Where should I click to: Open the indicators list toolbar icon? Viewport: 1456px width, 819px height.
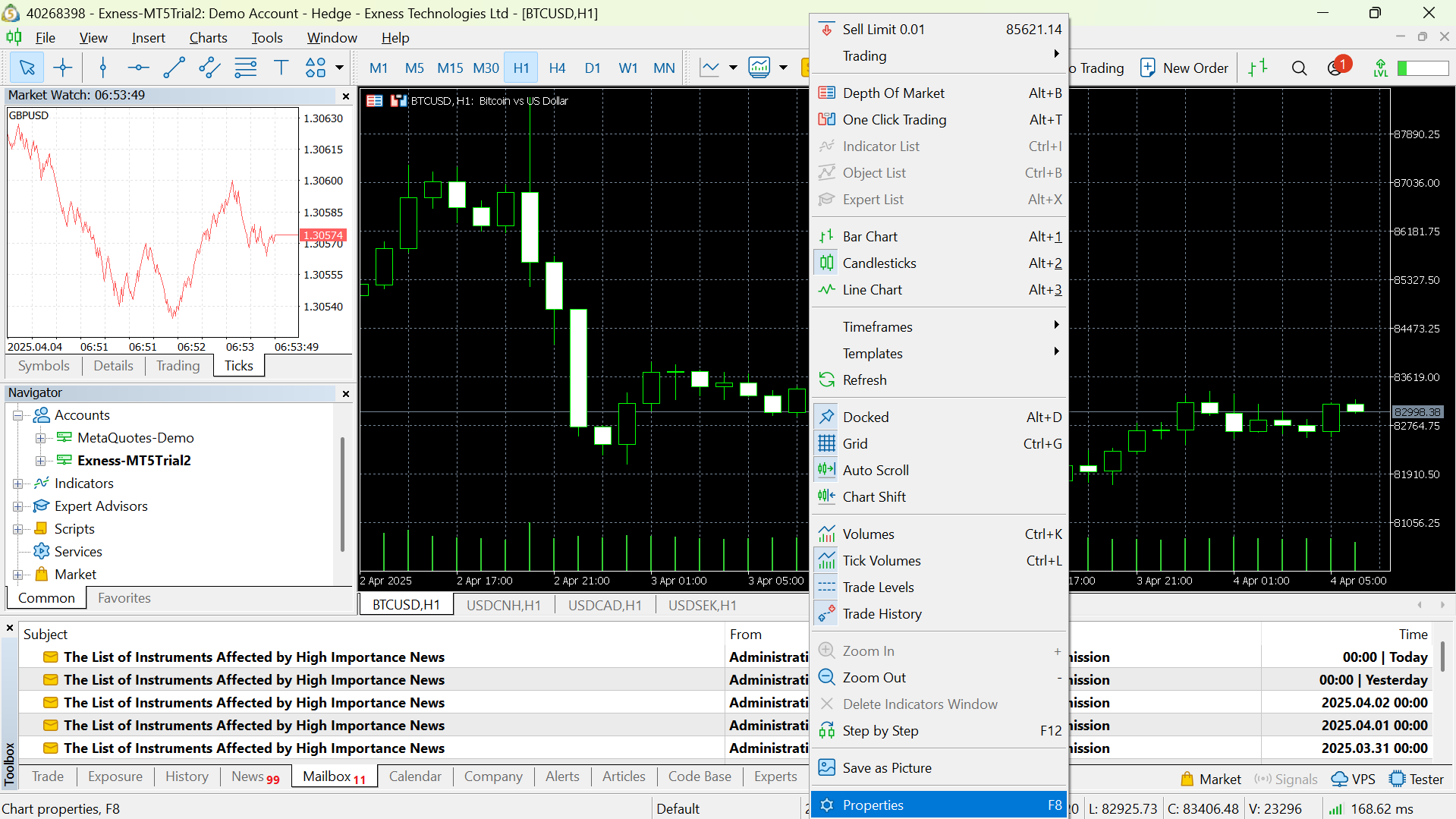click(x=759, y=68)
